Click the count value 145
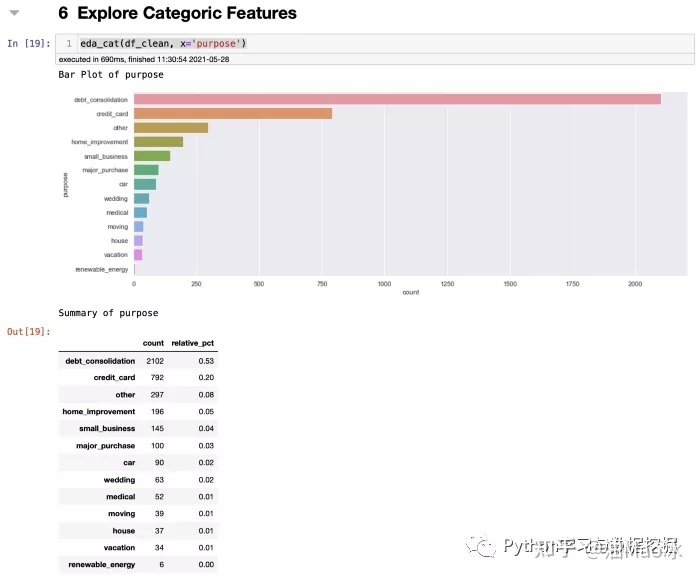 click(157, 428)
